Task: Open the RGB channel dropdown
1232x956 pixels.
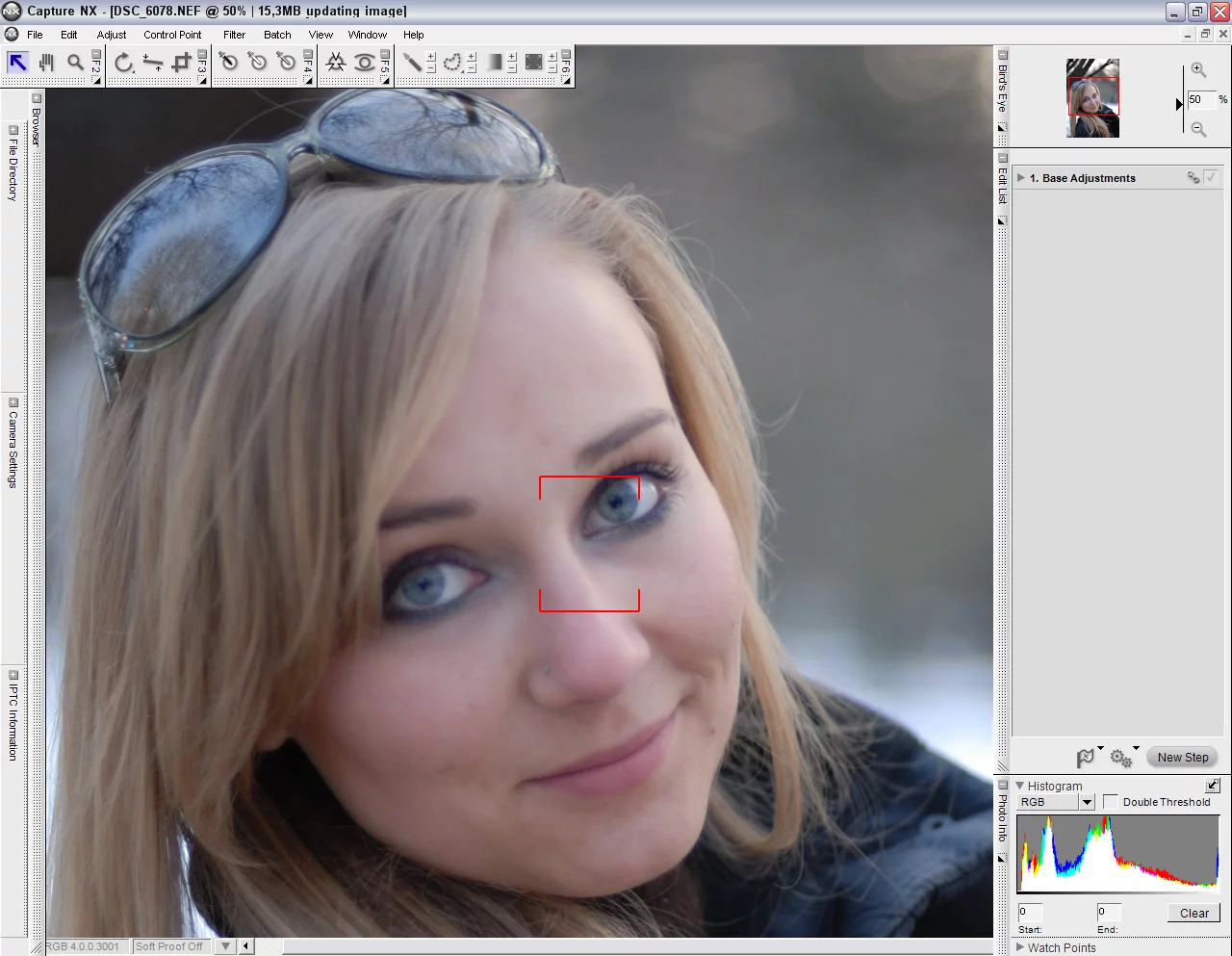Action: [1086, 801]
